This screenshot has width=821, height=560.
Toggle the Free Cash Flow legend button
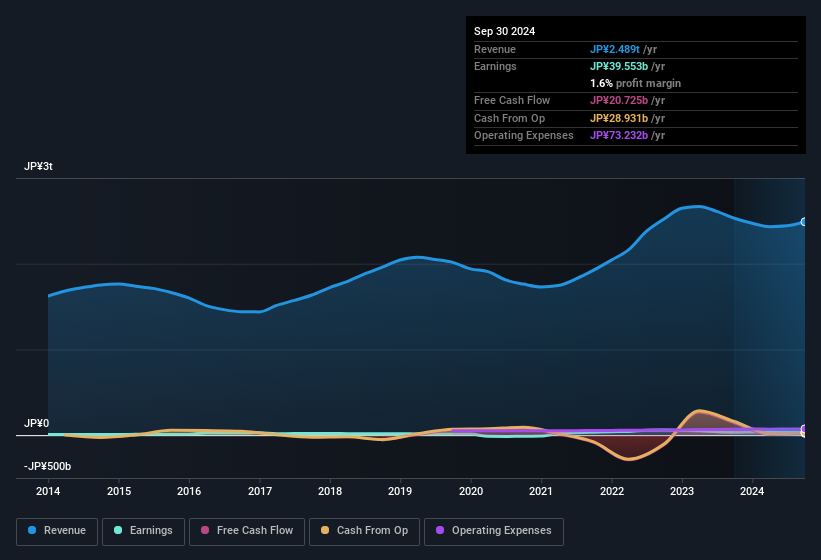point(247,531)
